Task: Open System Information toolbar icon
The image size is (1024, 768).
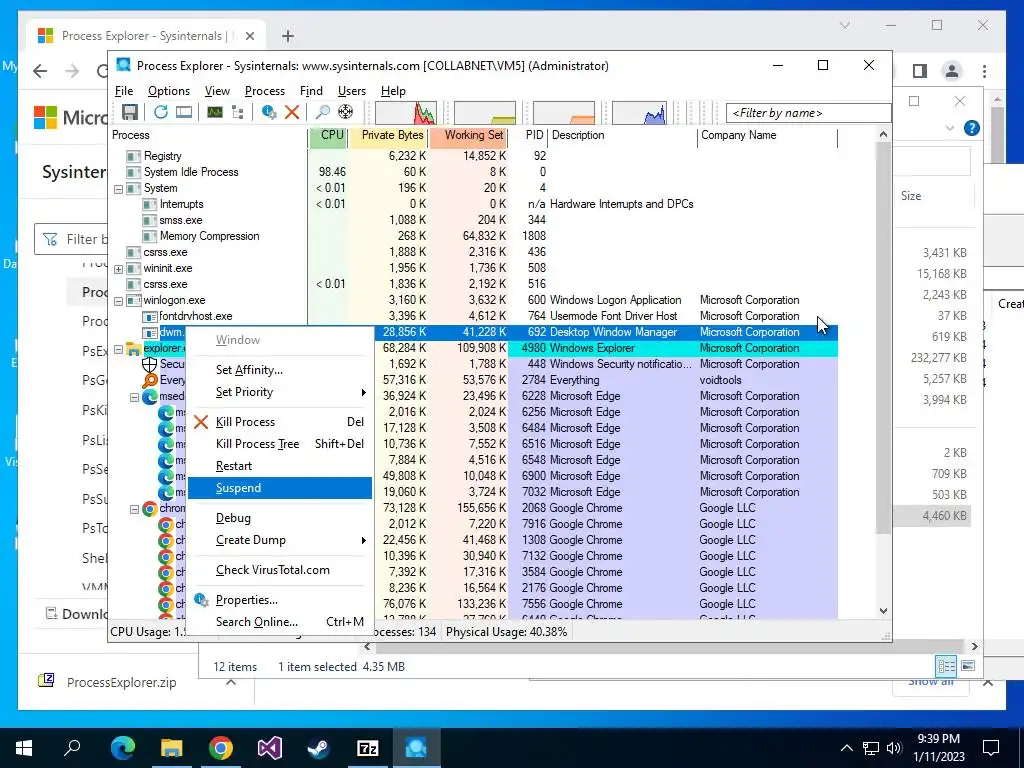Action: tap(214, 112)
